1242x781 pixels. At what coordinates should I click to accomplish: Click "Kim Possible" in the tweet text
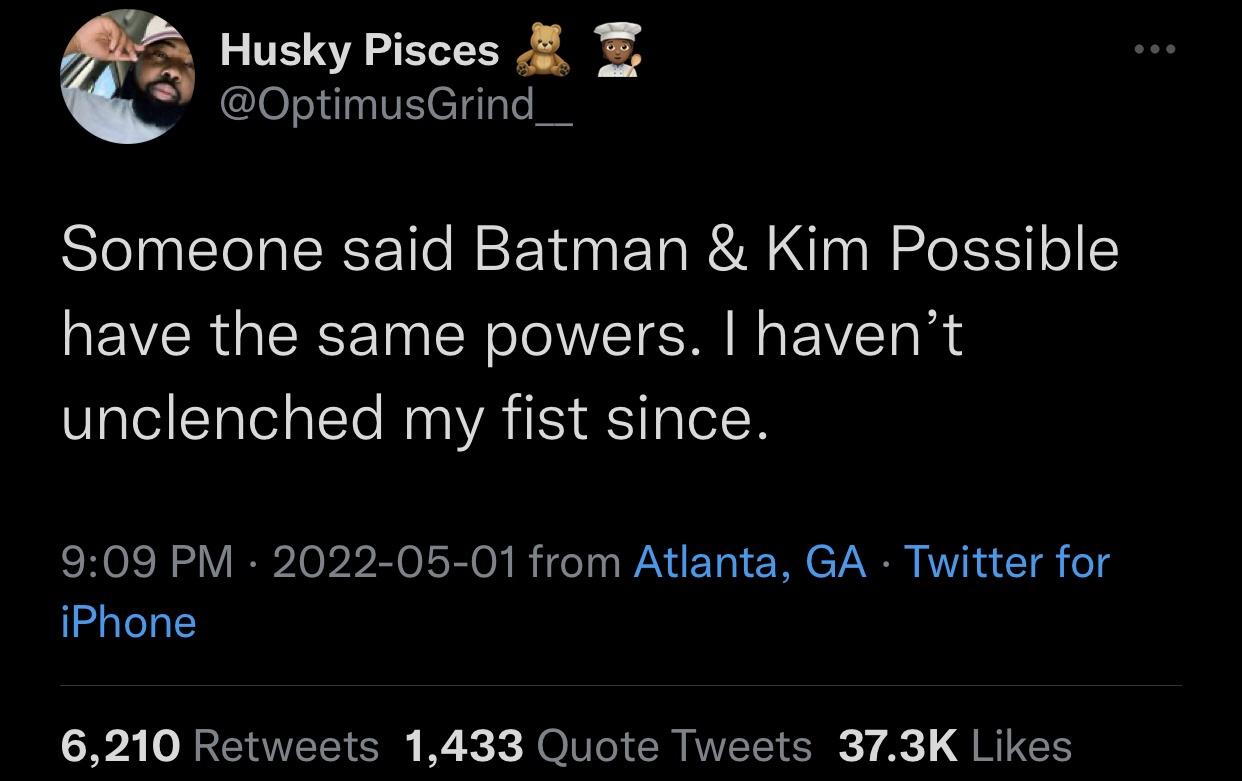pos(942,249)
